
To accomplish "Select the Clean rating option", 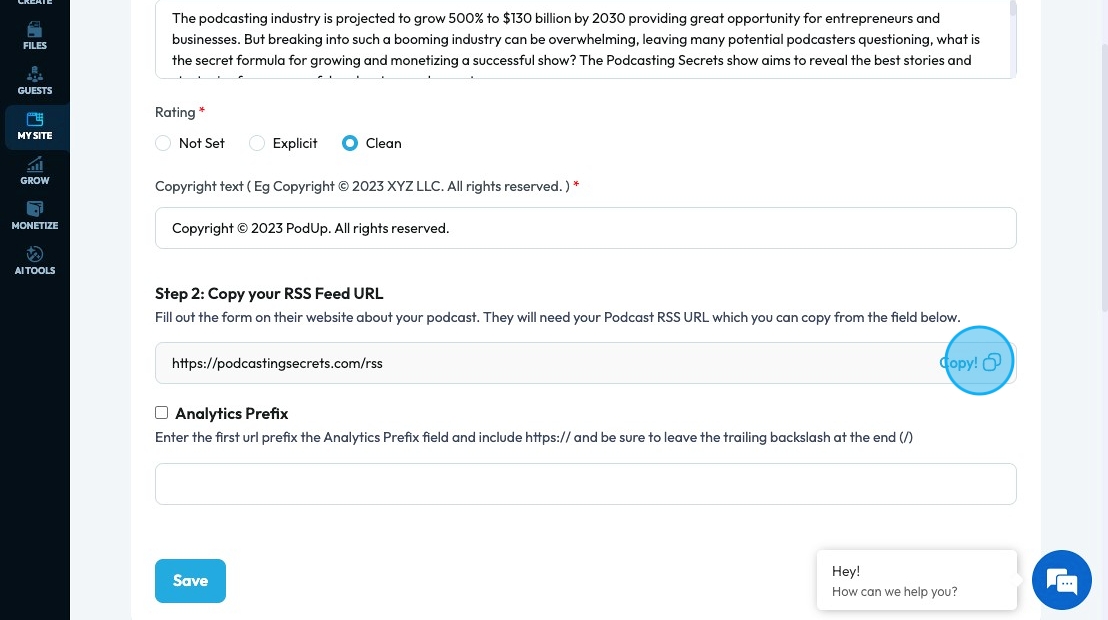I will click(350, 143).
